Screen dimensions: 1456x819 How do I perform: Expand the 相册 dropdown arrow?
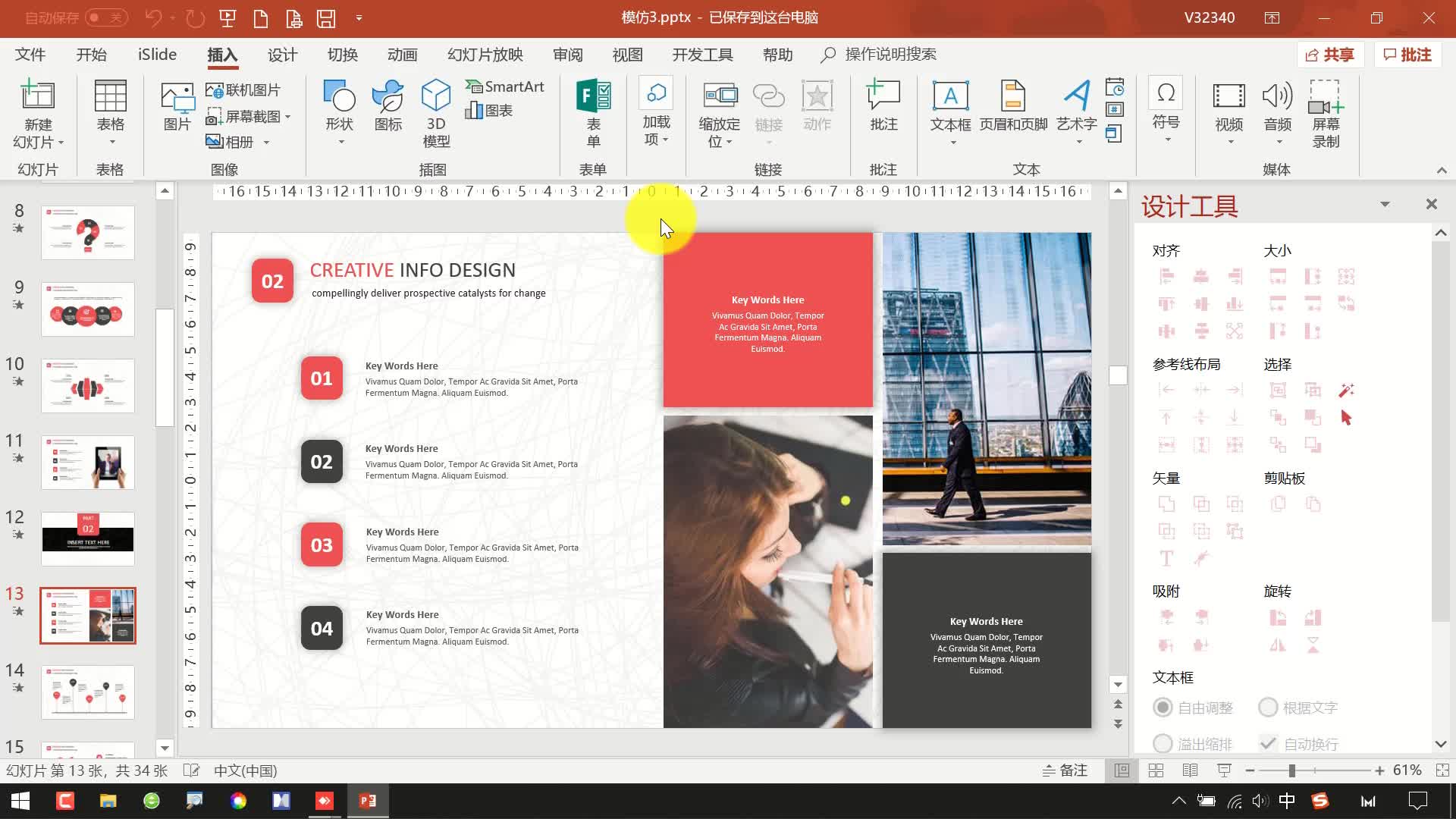tap(266, 143)
